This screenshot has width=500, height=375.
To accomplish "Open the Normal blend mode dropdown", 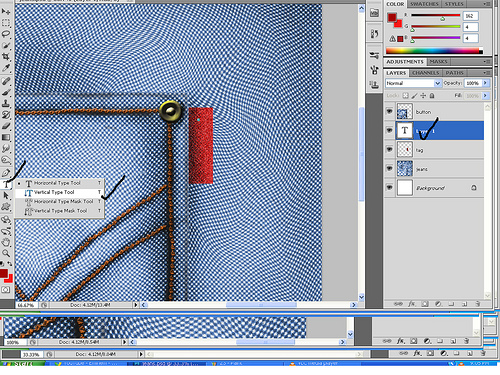I will (413, 83).
